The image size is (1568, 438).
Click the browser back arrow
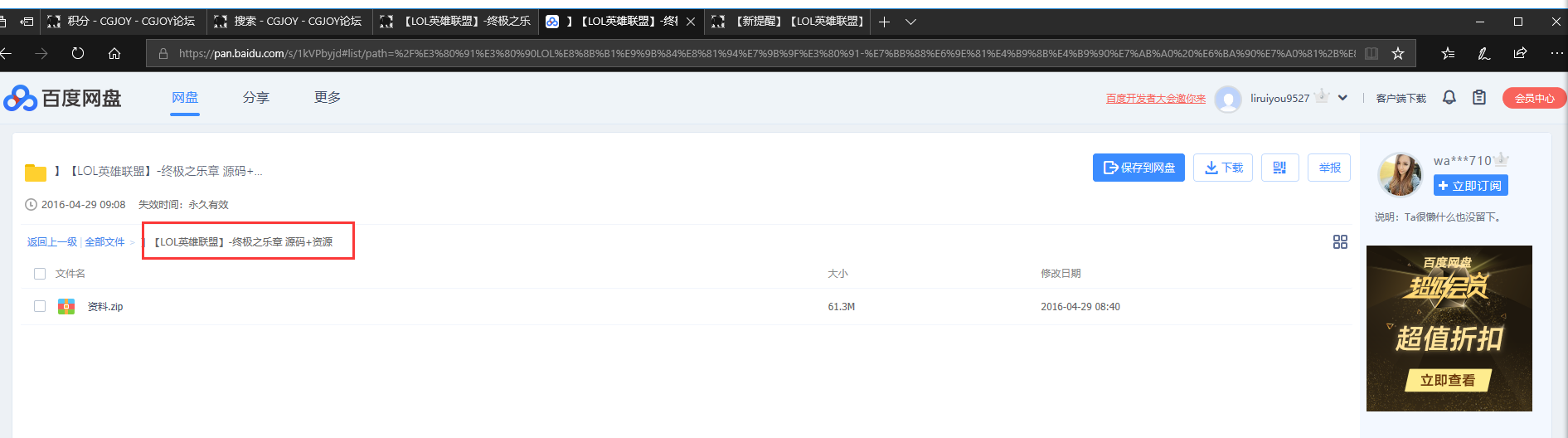point(6,53)
